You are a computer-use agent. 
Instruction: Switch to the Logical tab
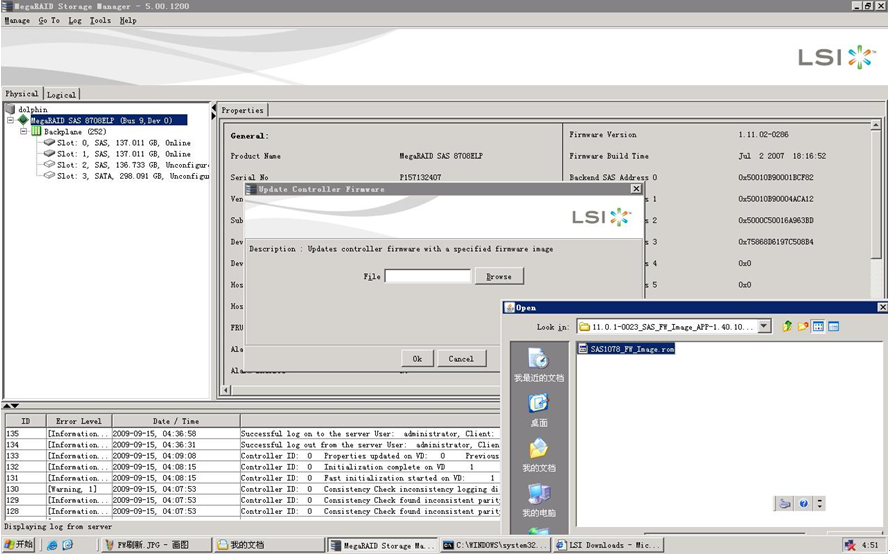click(61, 94)
